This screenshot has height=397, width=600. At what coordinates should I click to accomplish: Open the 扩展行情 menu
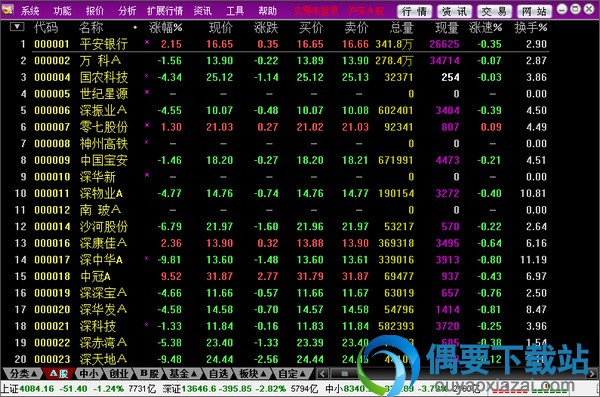(x=165, y=11)
